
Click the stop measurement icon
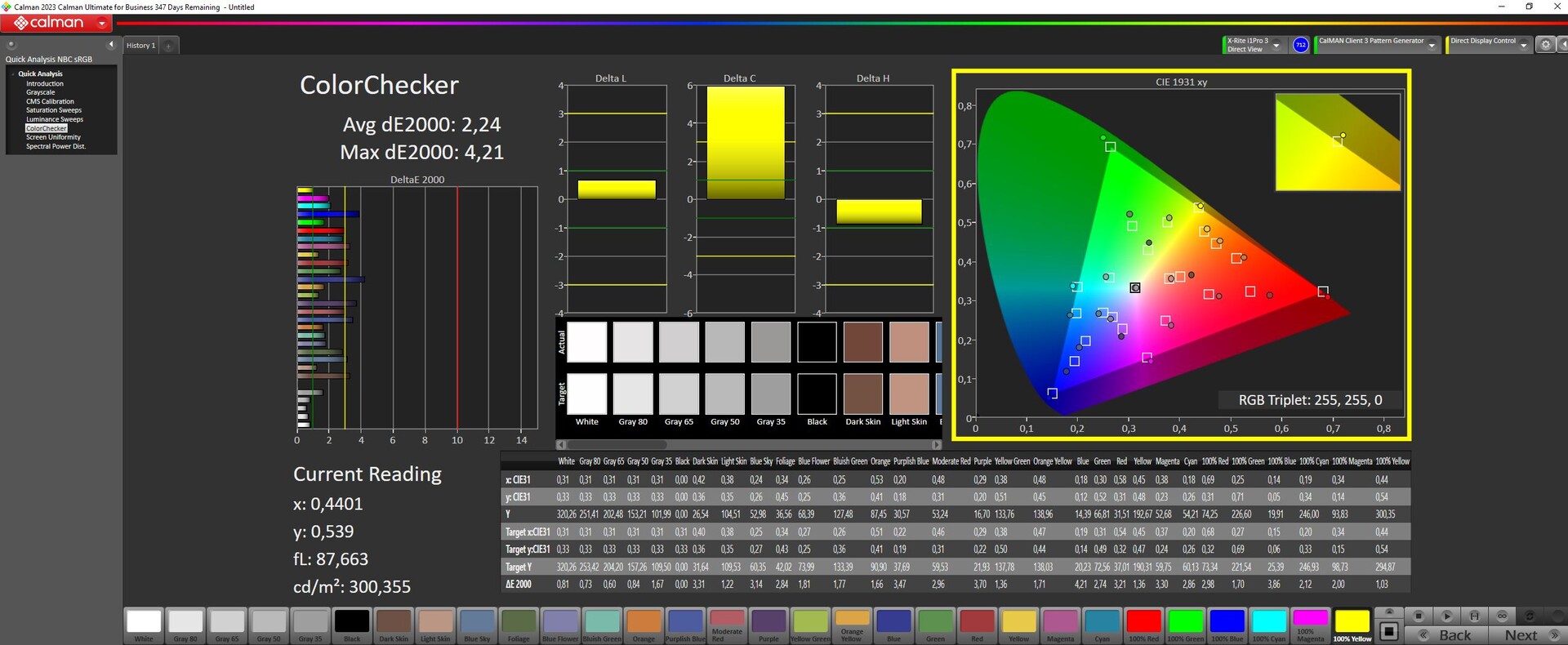click(x=1419, y=616)
